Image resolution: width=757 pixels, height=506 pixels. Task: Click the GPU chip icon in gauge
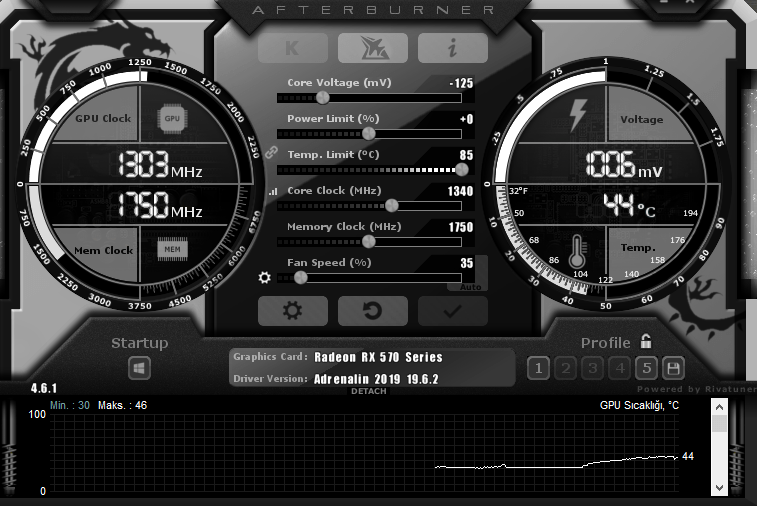coord(172,118)
